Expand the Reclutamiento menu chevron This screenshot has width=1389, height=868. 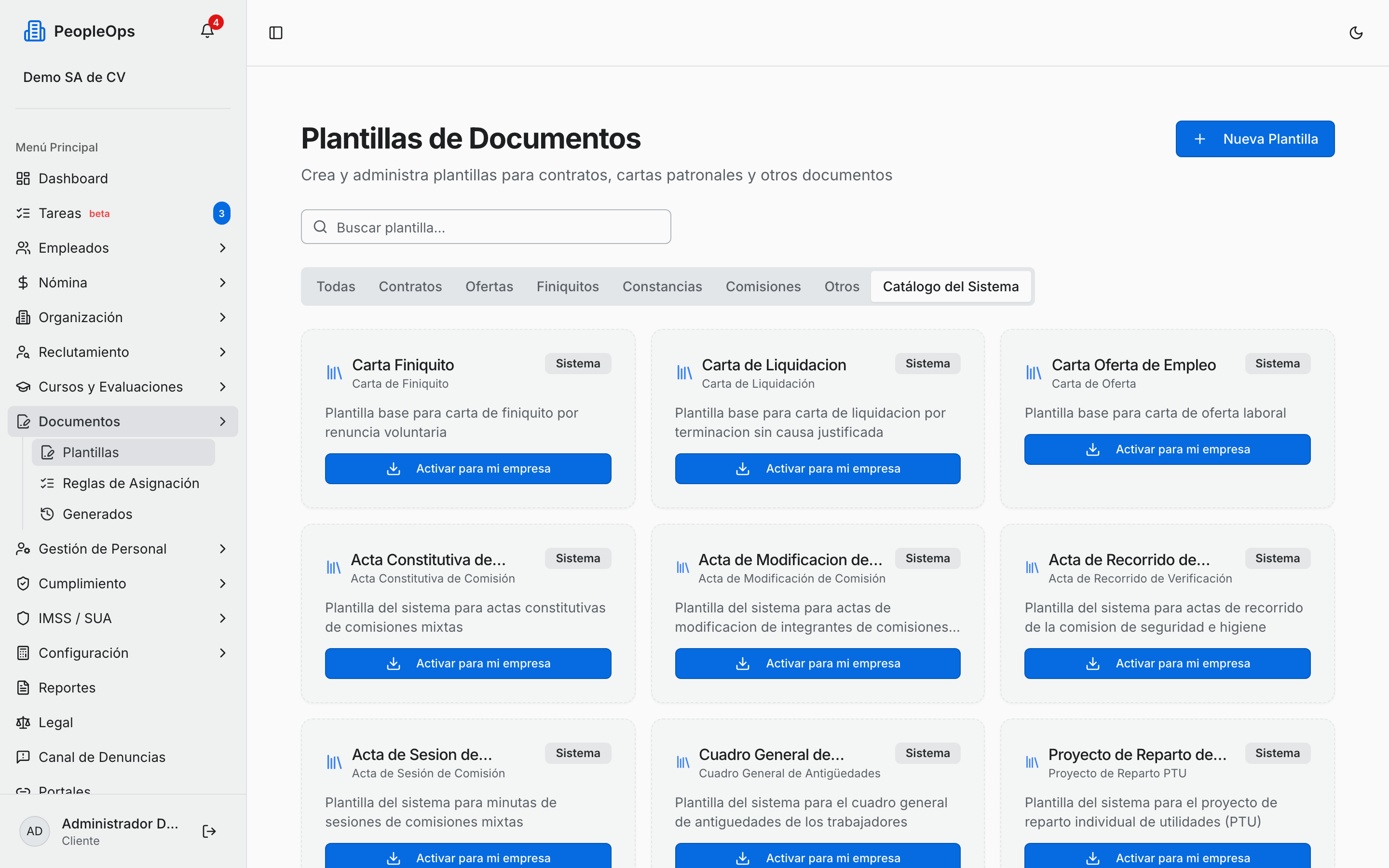pos(223,352)
